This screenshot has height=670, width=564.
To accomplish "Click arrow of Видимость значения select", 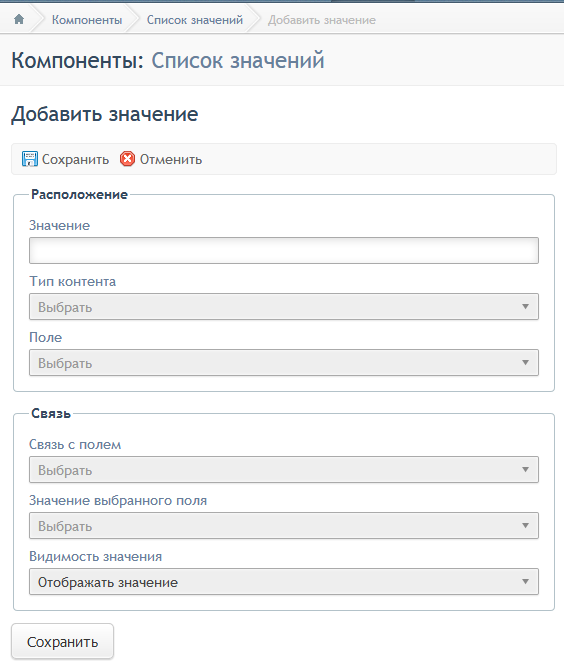I will 526,582.
